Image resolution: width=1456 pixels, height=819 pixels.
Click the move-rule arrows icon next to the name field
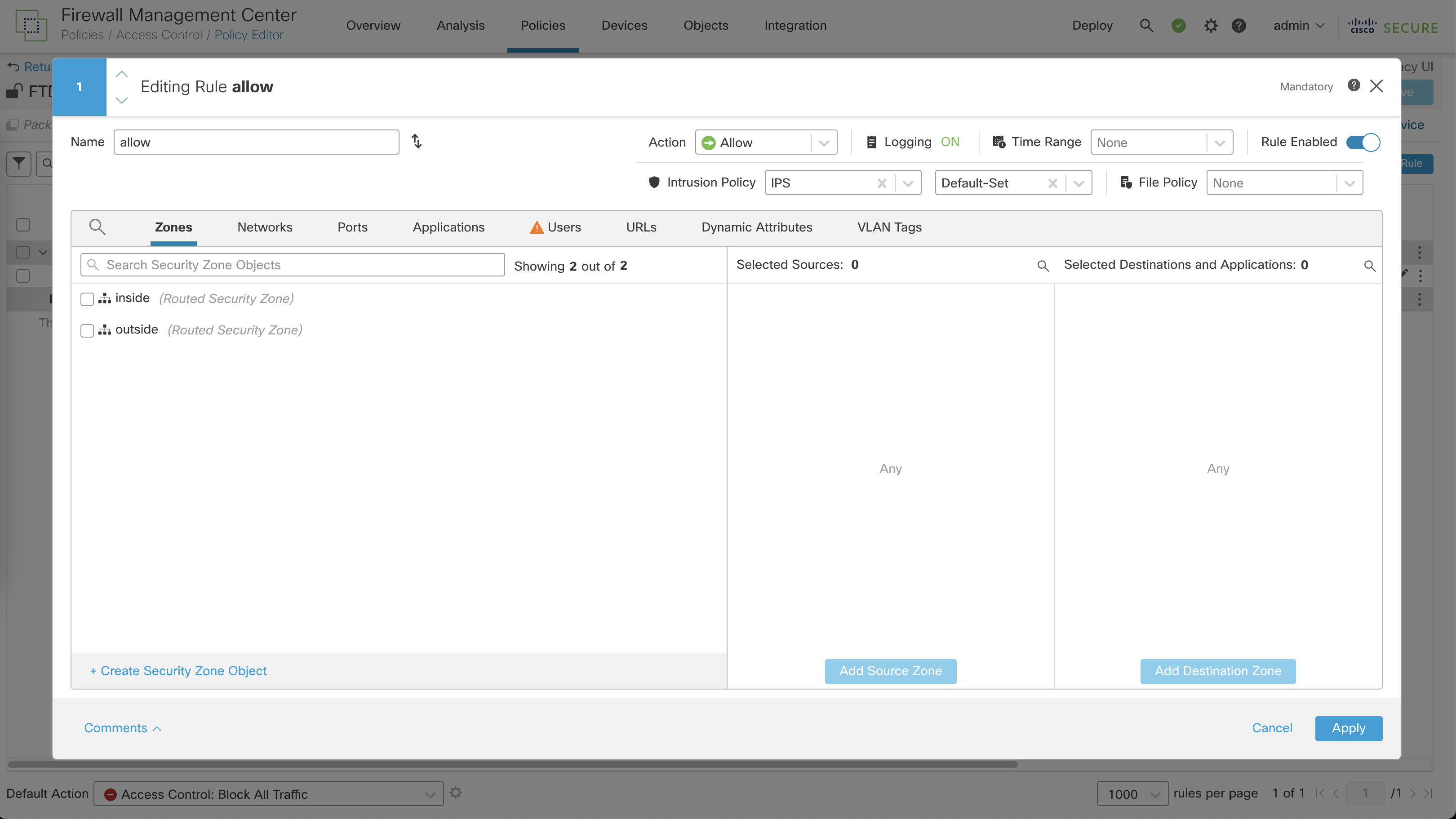pos(417,141)
